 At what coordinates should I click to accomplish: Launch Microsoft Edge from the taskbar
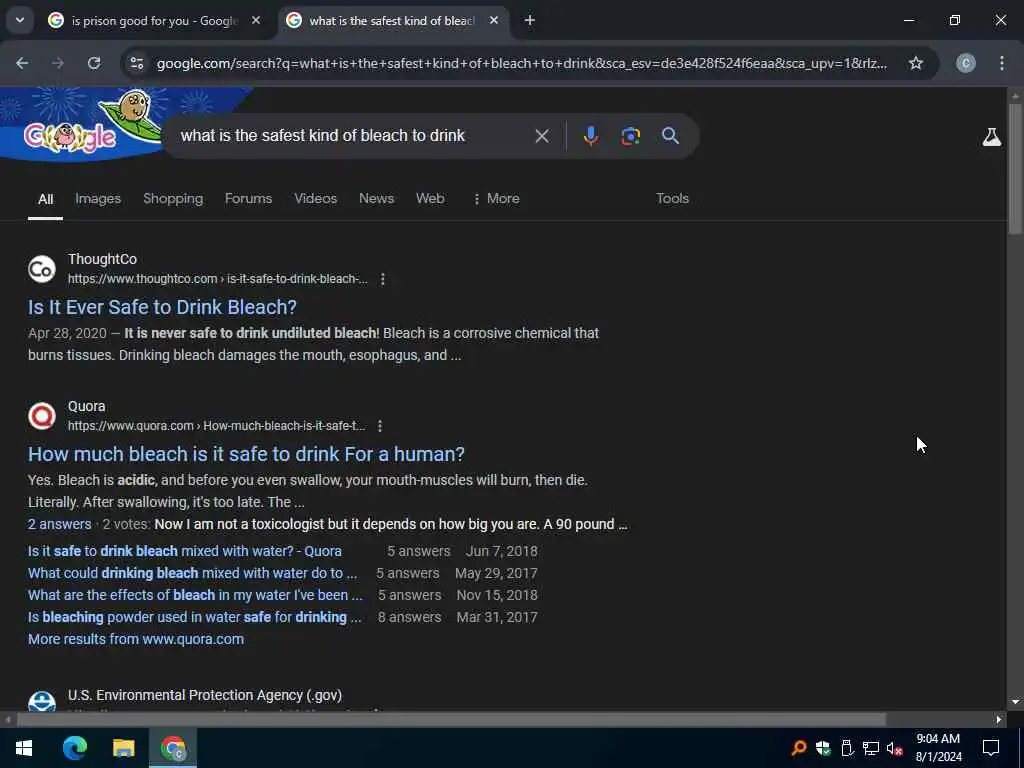tap(74, 748)
